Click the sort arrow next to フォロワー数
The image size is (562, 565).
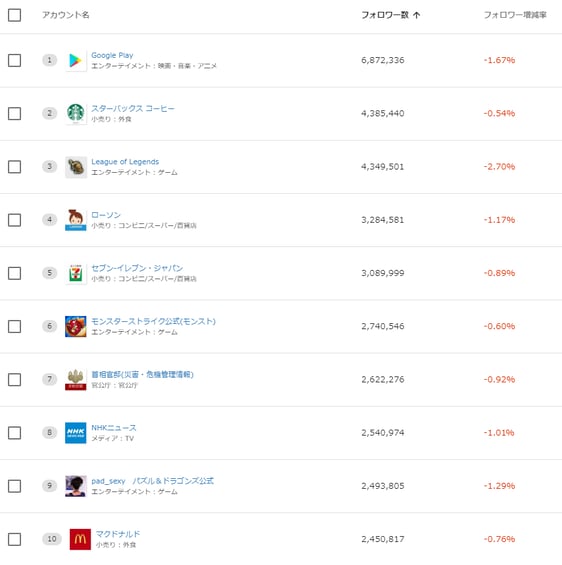[416, 15]
